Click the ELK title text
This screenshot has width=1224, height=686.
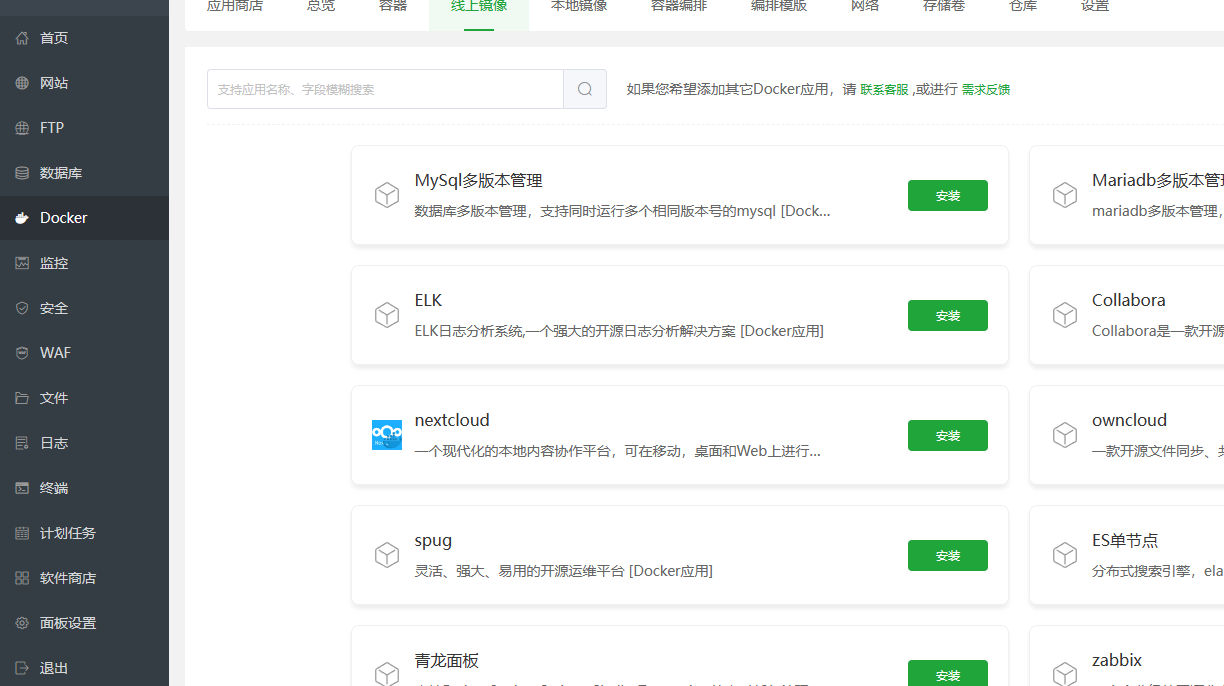tap(428, 300)
